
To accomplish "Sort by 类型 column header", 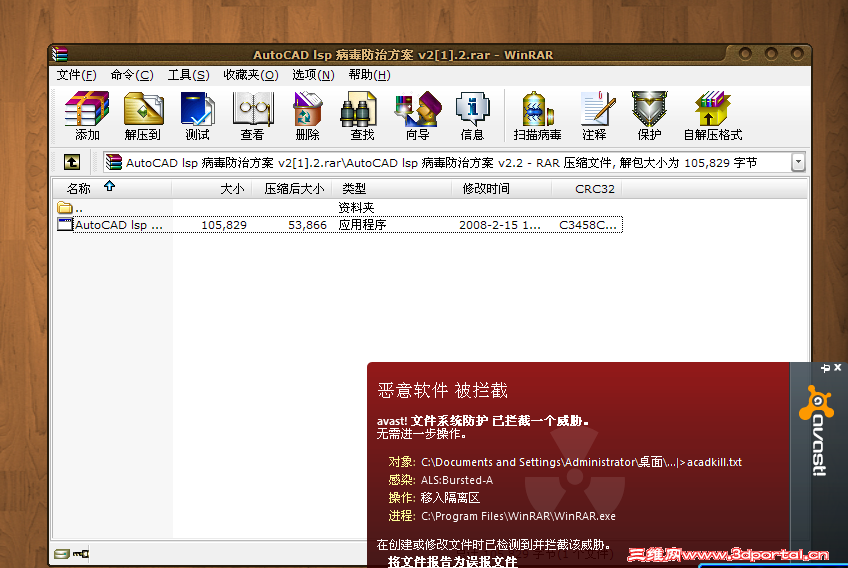I will (392, 188).
